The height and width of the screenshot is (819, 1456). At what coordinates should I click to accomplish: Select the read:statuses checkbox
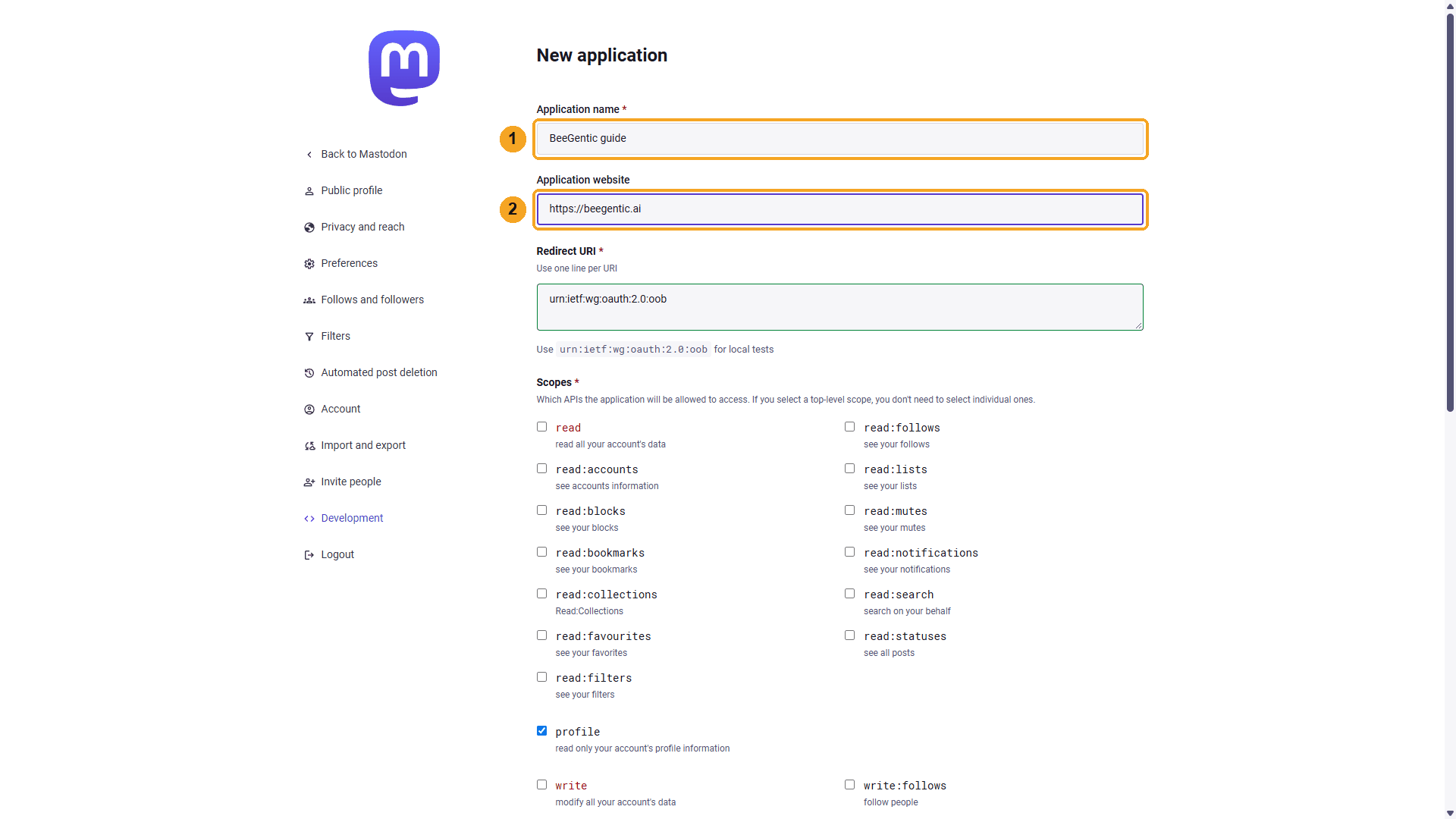(849, 635)
